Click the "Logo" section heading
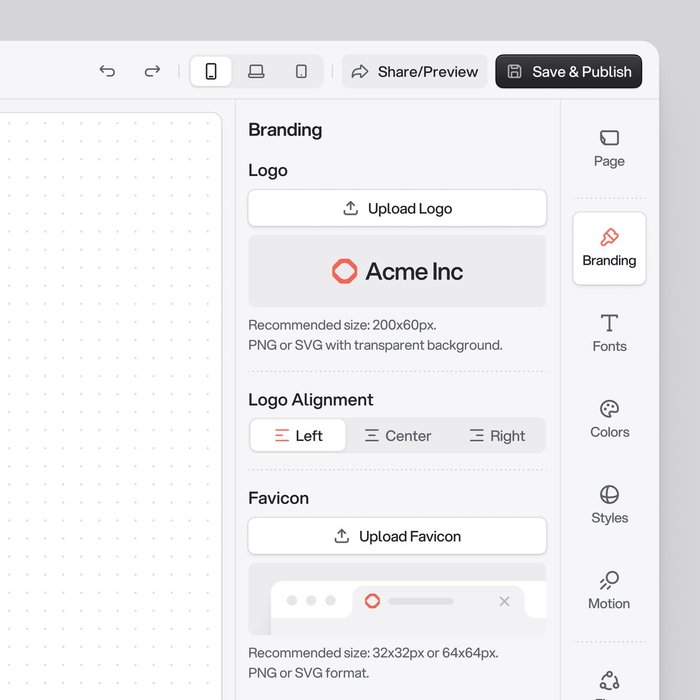The image size is (700, 700). (268, 171)
